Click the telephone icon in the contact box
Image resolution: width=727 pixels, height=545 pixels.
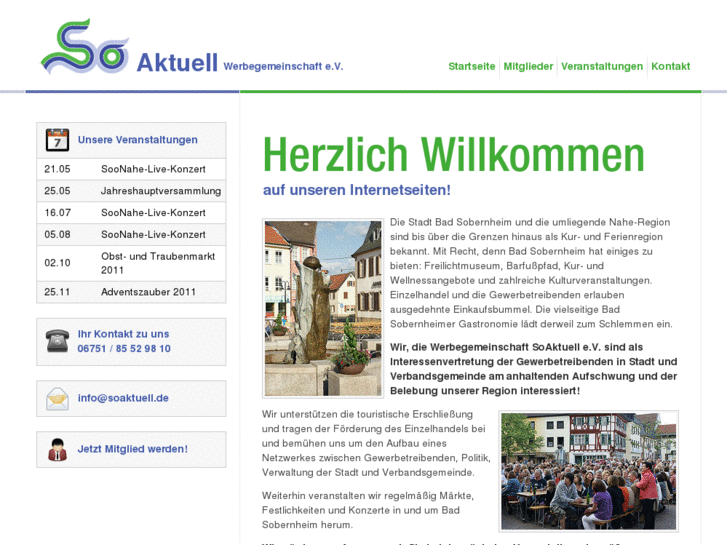[x=57, y=341]
